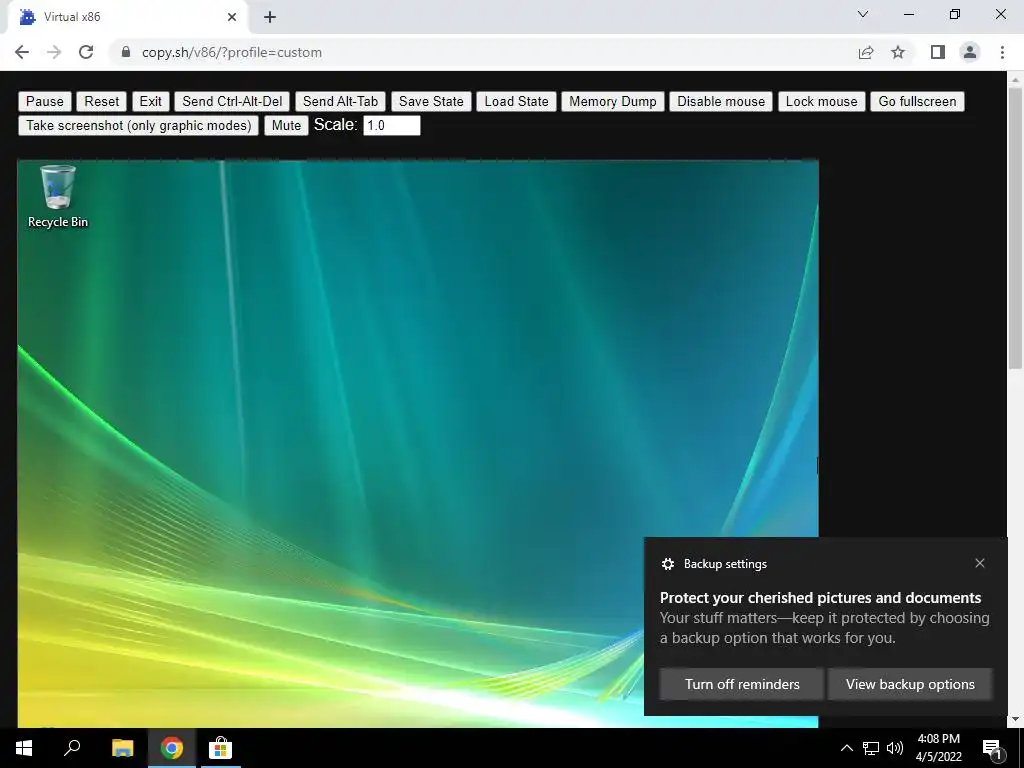This screenshot has width=1024, height=768.
Task: Send Ctrl-Alt-Del to the VM
Action: (x=232, y=101)
